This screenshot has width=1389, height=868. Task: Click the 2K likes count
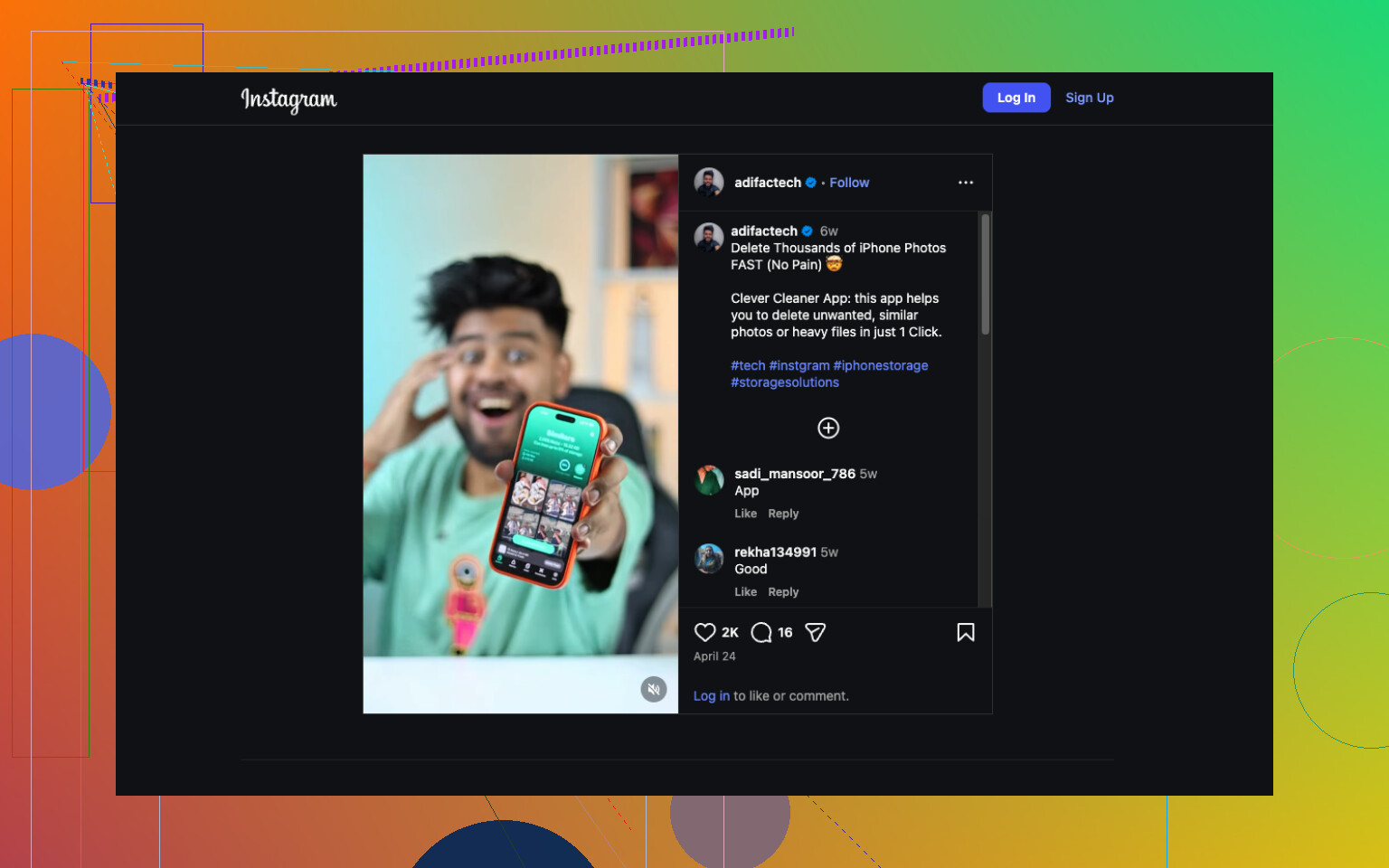730,633
